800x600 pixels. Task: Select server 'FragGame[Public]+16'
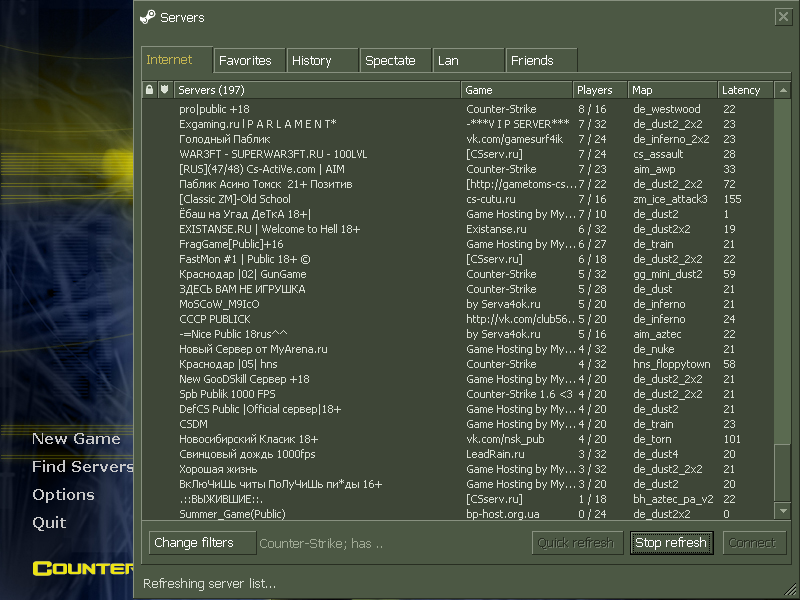[x=458, y=244]
